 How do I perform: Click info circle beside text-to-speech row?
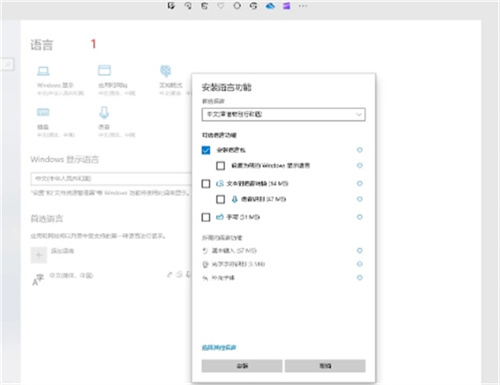point(360,183)
